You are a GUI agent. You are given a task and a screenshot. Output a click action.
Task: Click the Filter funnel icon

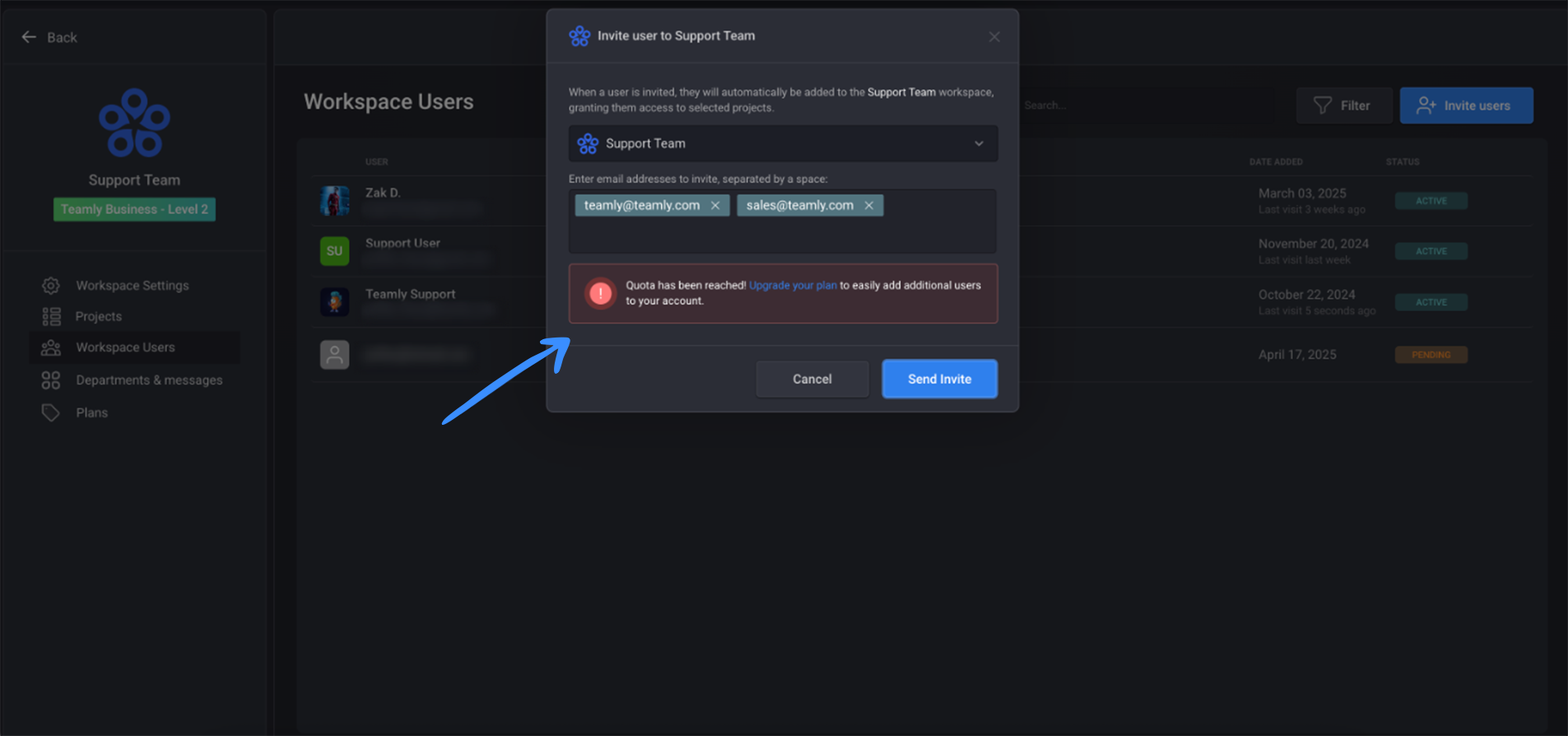1322,105
